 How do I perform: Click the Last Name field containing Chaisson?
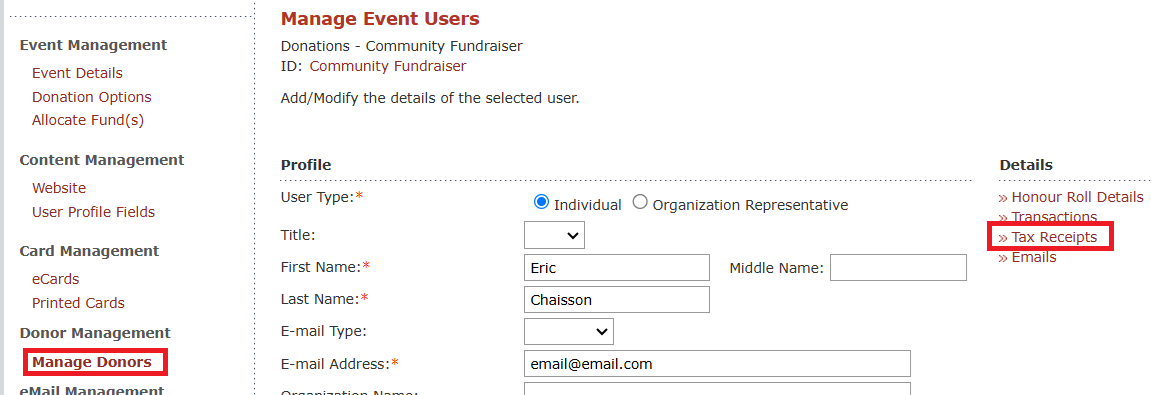click(x=617, y=300)
